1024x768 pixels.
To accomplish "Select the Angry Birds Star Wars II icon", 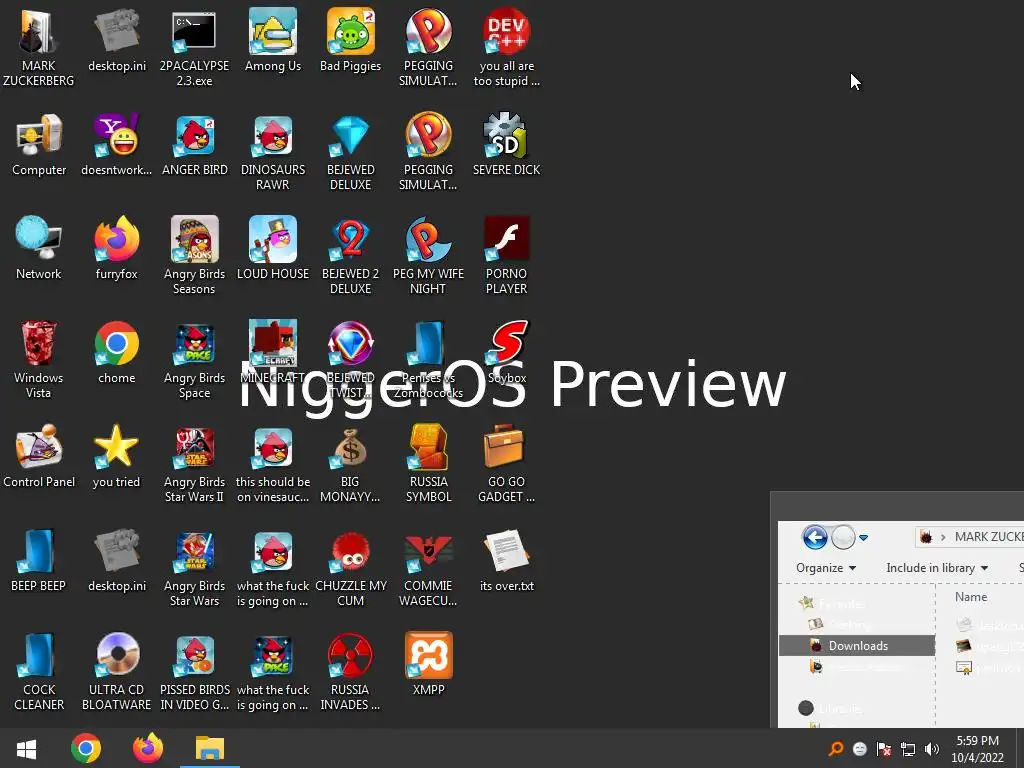I will coord(195,447).
